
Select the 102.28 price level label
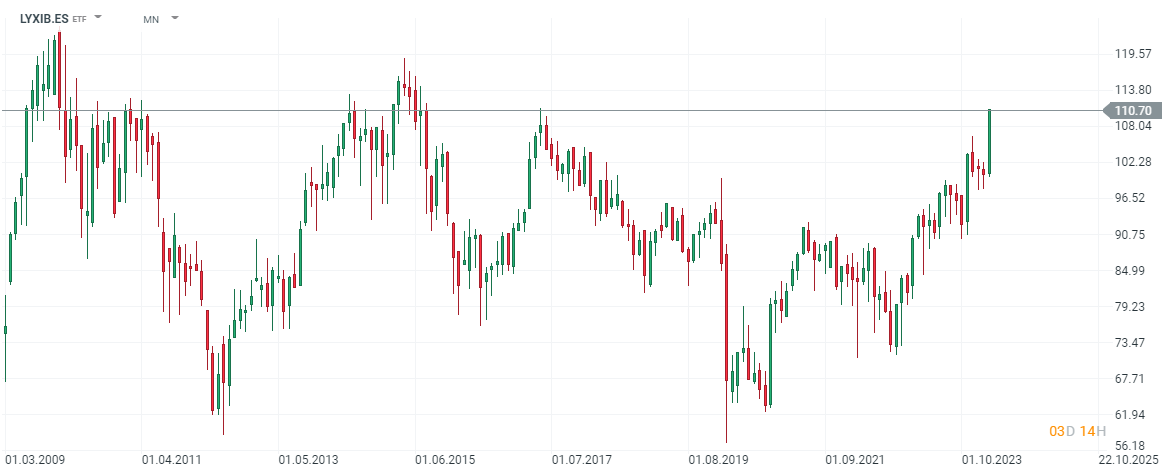coord(1131,162)
